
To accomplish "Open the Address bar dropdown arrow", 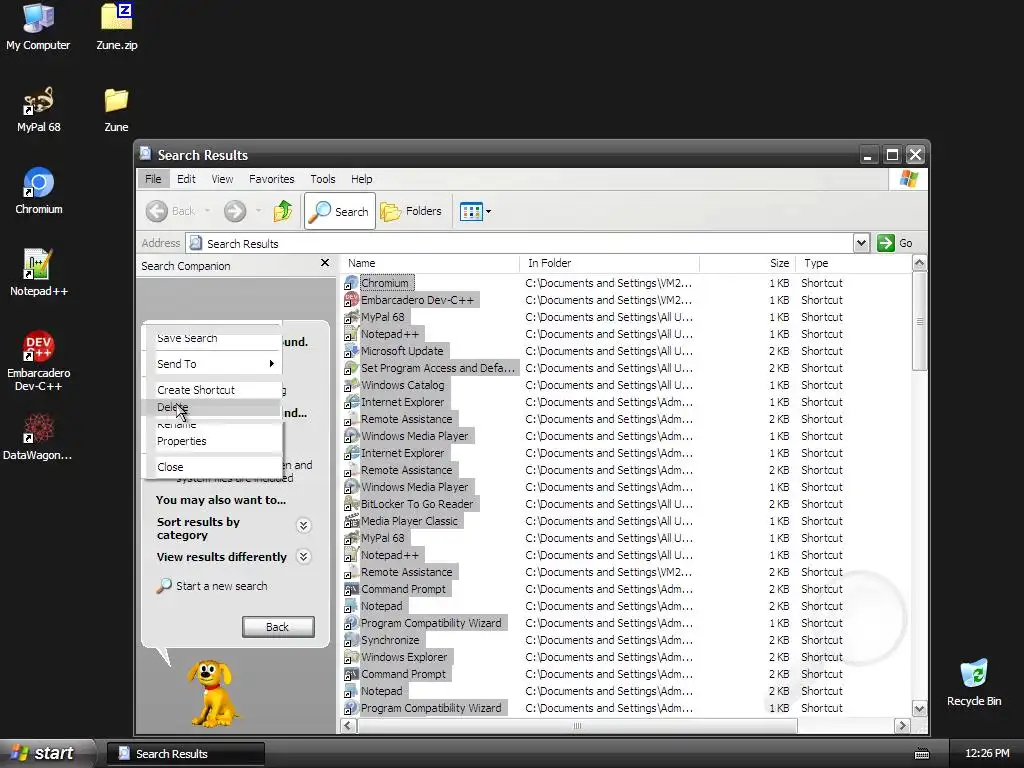I will (861, 243).
